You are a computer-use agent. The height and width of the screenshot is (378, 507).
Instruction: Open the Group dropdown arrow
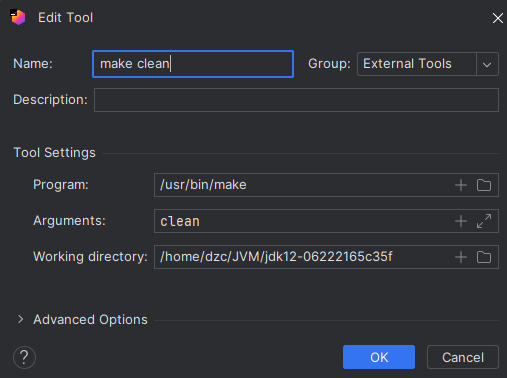pyautogui.click(x=487, y=64)
